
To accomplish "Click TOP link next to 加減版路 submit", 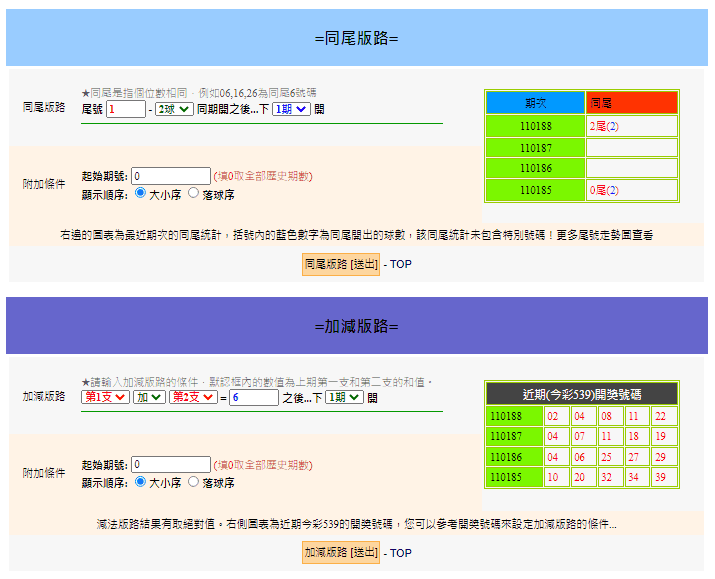I will pos(400,553).
